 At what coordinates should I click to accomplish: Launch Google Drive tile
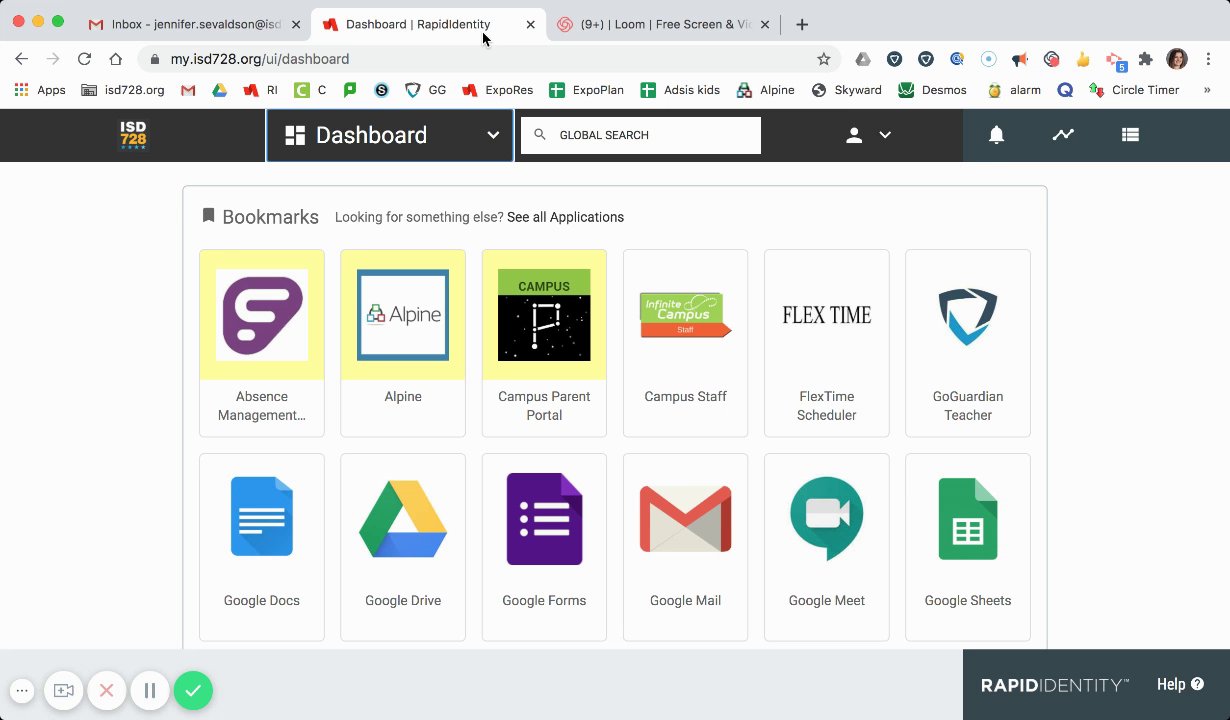click(x=403, y=547)
